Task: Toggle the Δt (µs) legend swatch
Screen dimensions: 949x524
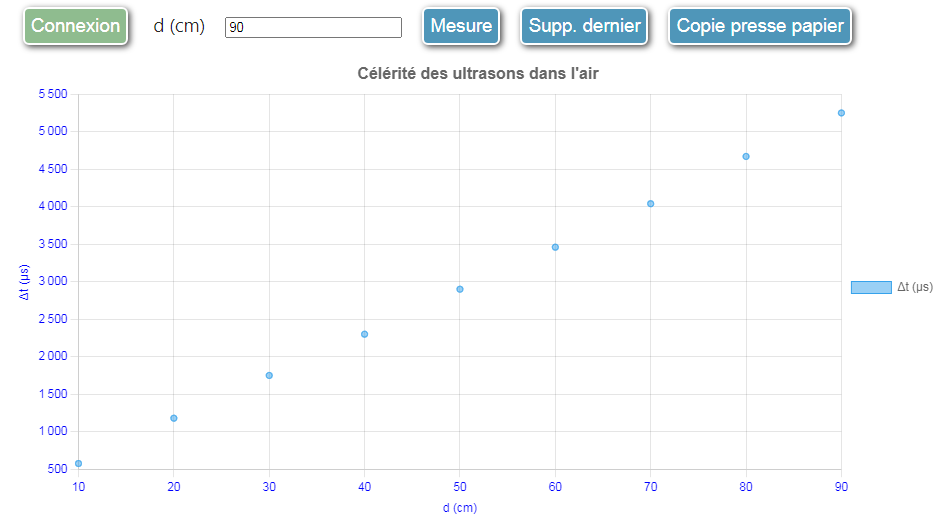Action: pos(871,287)
